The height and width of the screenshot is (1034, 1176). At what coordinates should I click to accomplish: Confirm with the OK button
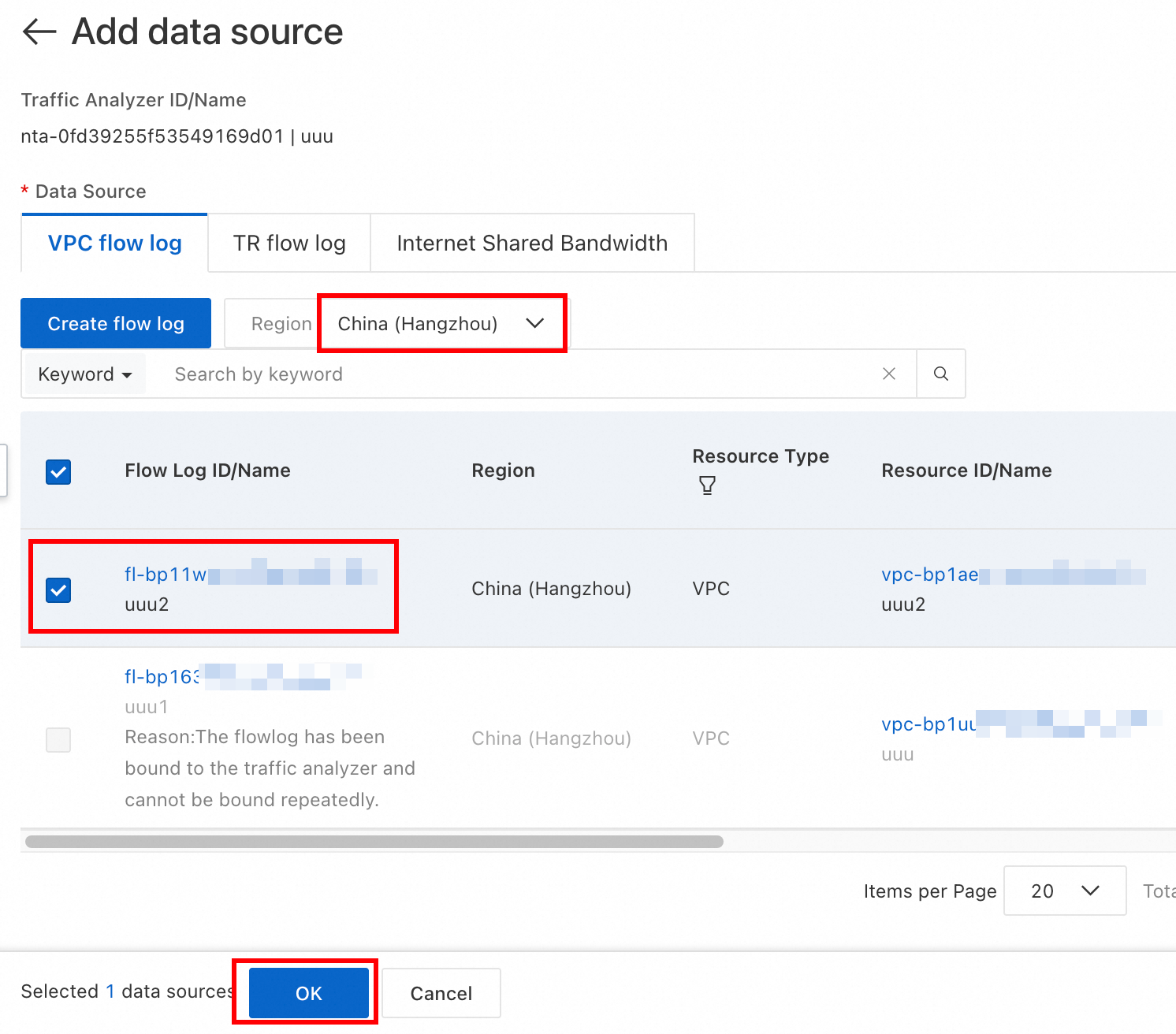(x=308, y=993)
